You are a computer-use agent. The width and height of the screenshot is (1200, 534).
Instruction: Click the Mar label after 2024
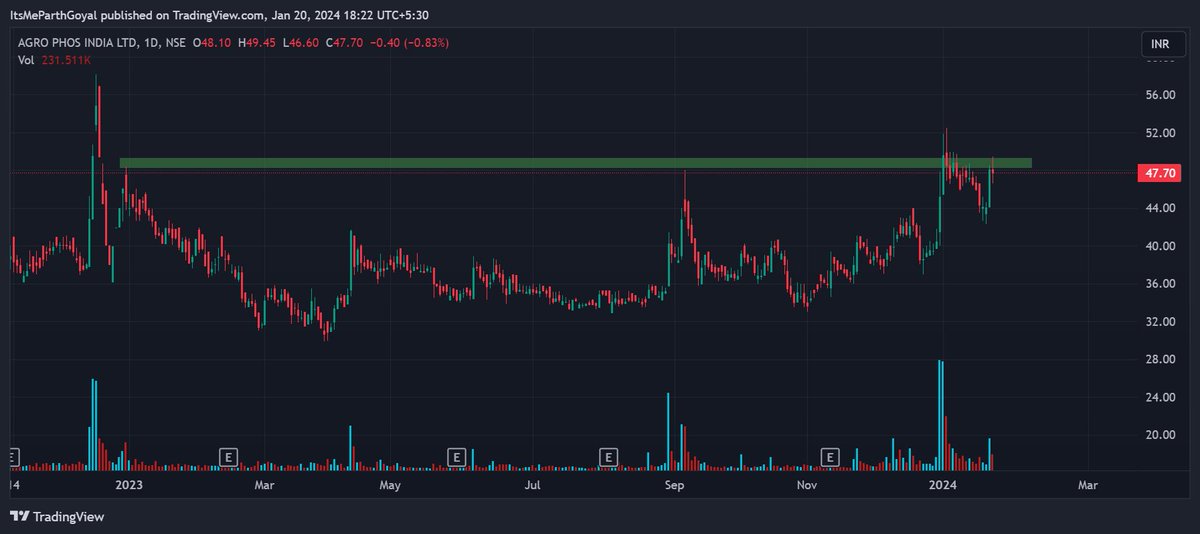click(x=1087, y=485)
